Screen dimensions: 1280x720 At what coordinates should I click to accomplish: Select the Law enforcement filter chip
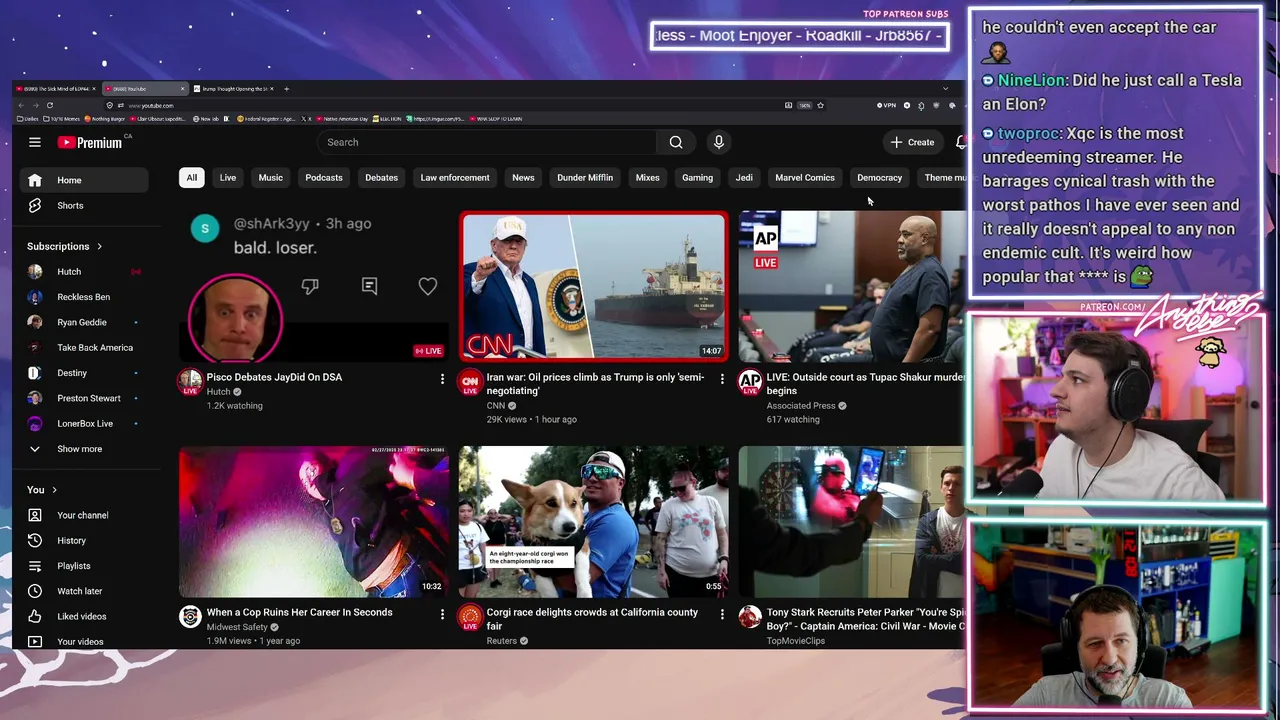[455, 178]
